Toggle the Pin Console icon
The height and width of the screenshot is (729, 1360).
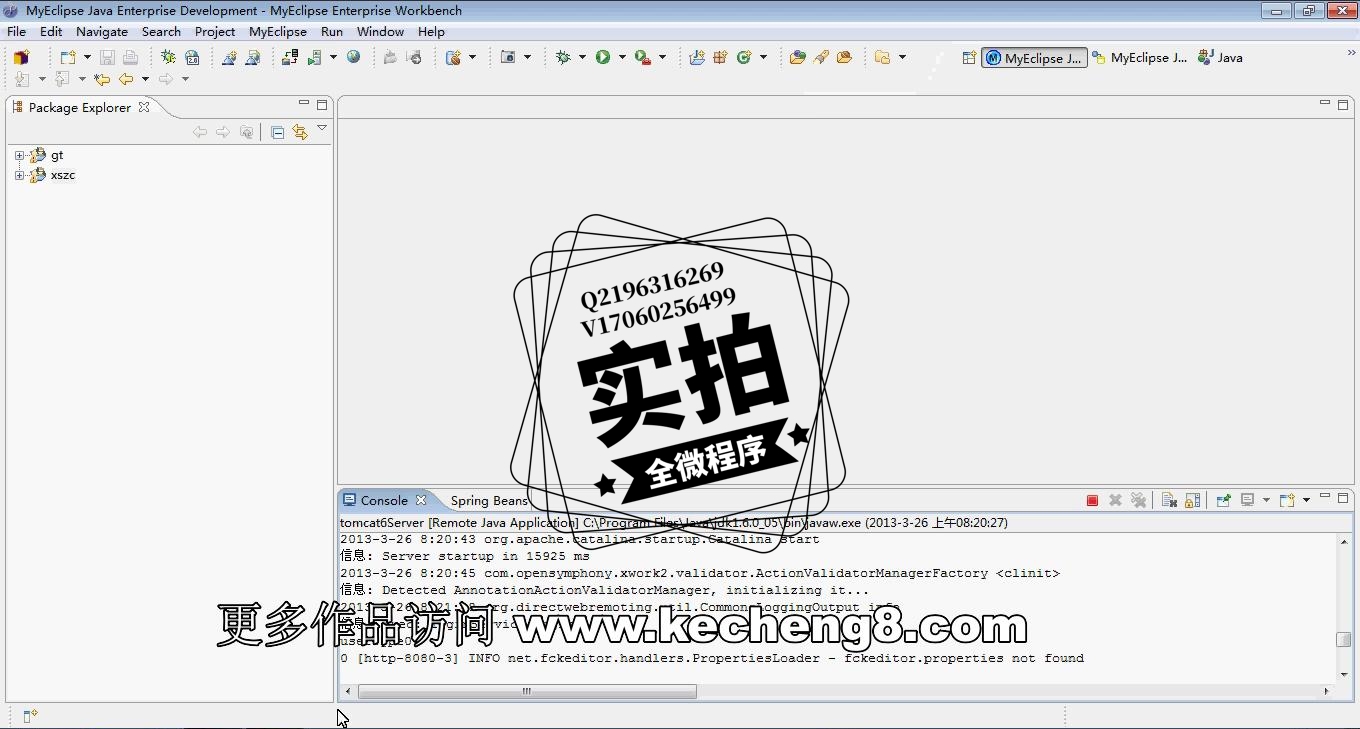(1223, 500)
